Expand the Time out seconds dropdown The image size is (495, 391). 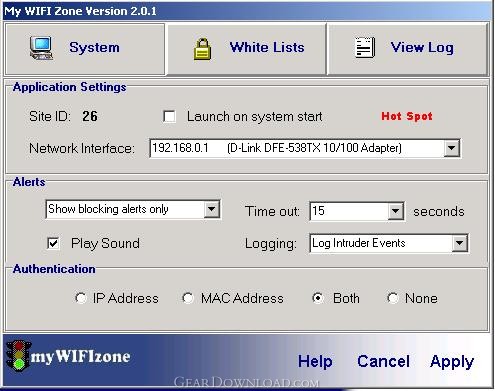pos(396,211)
